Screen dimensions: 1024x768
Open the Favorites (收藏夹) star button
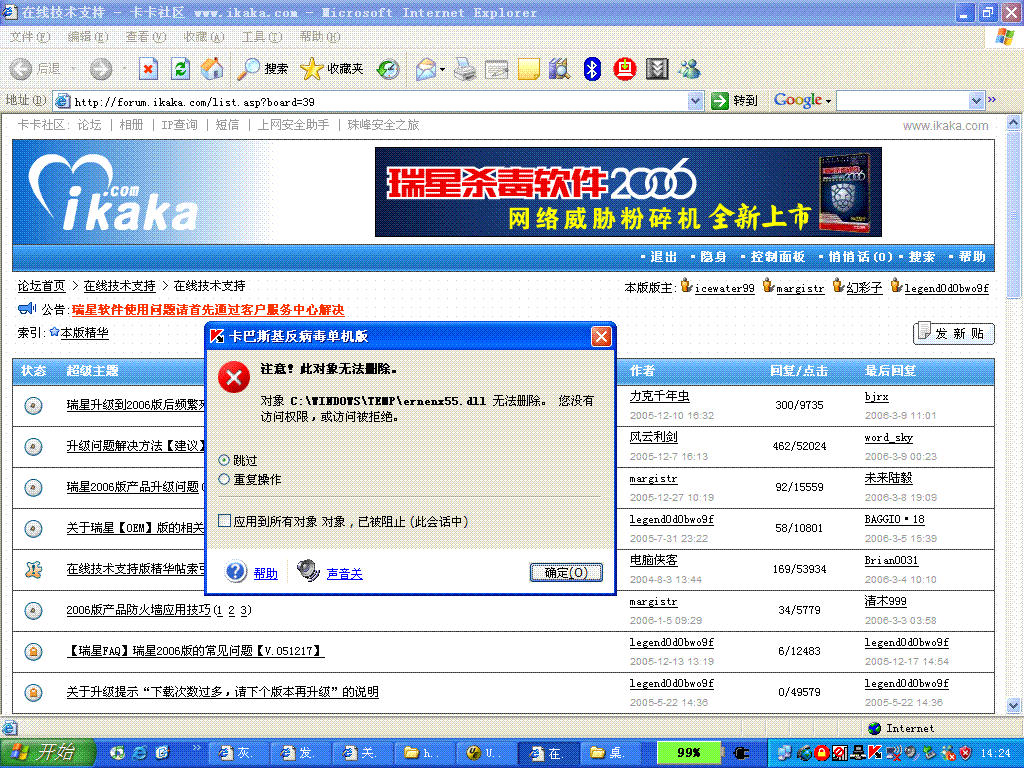pyautogui.click(x=331, y=69)
